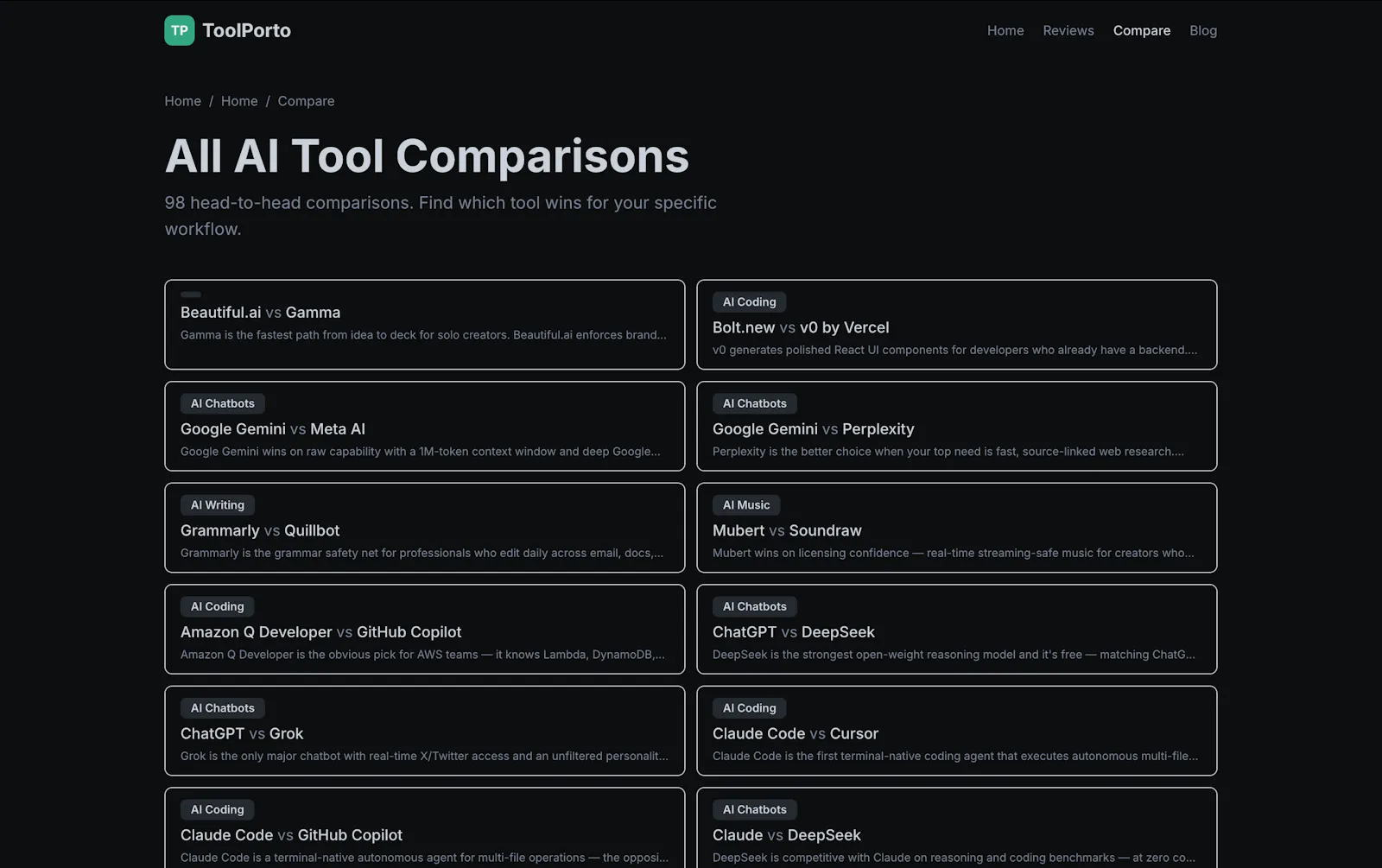Open Beautiful.ai vs Gamma comparison
The height and width of the screenshot is (868, 1382).
click(425, 325)
